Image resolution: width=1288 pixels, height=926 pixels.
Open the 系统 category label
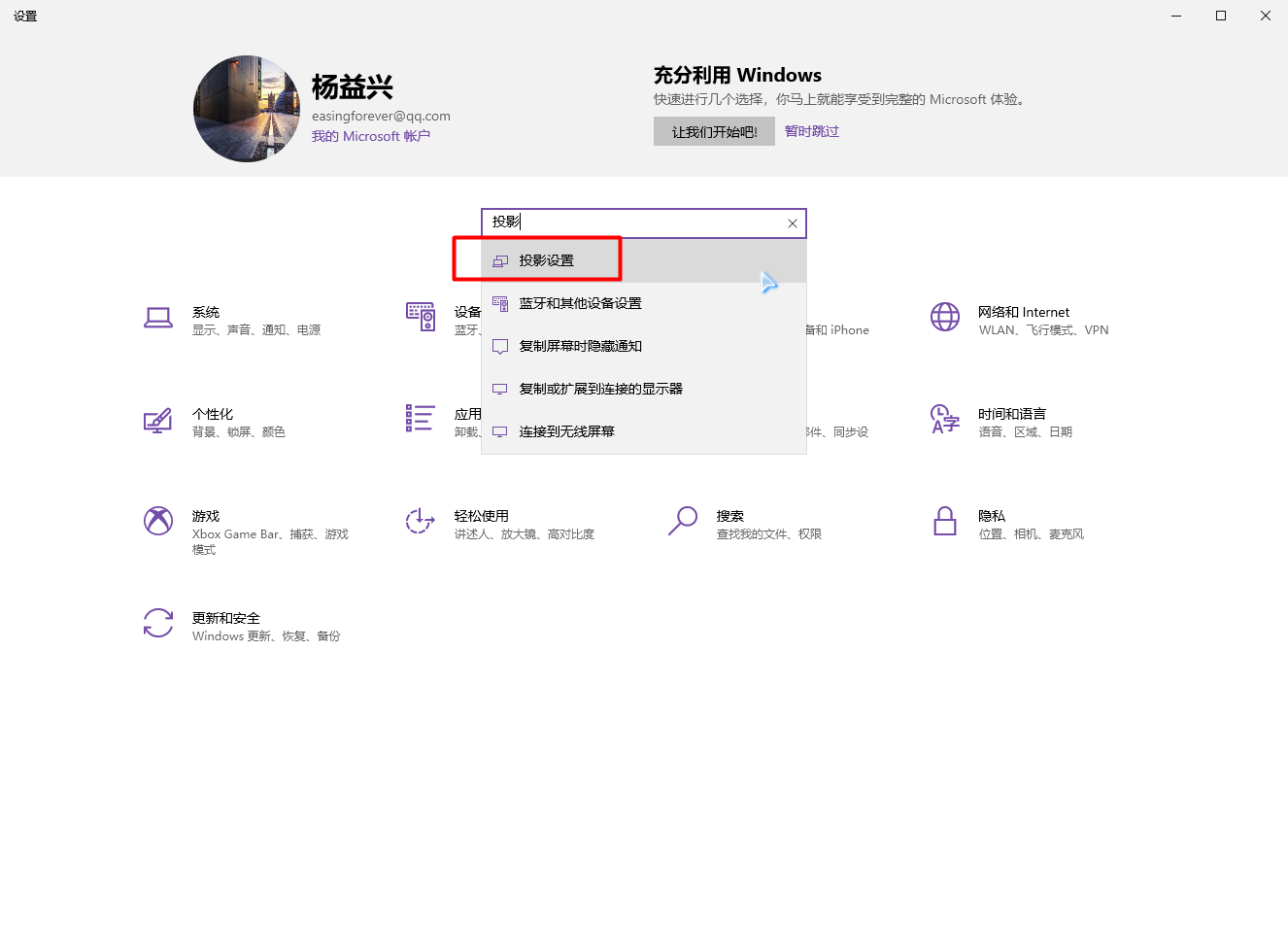coord(206,312)
